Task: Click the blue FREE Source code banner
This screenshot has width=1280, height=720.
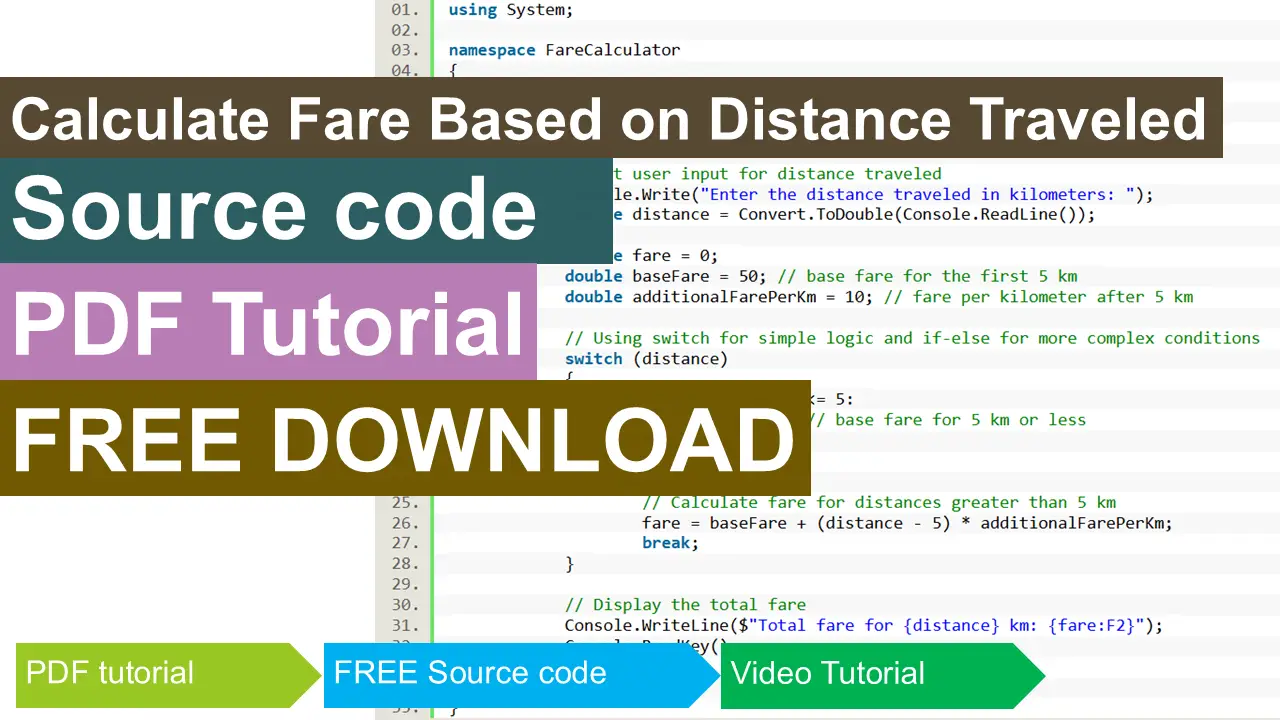Action: [x=470, y=673]
